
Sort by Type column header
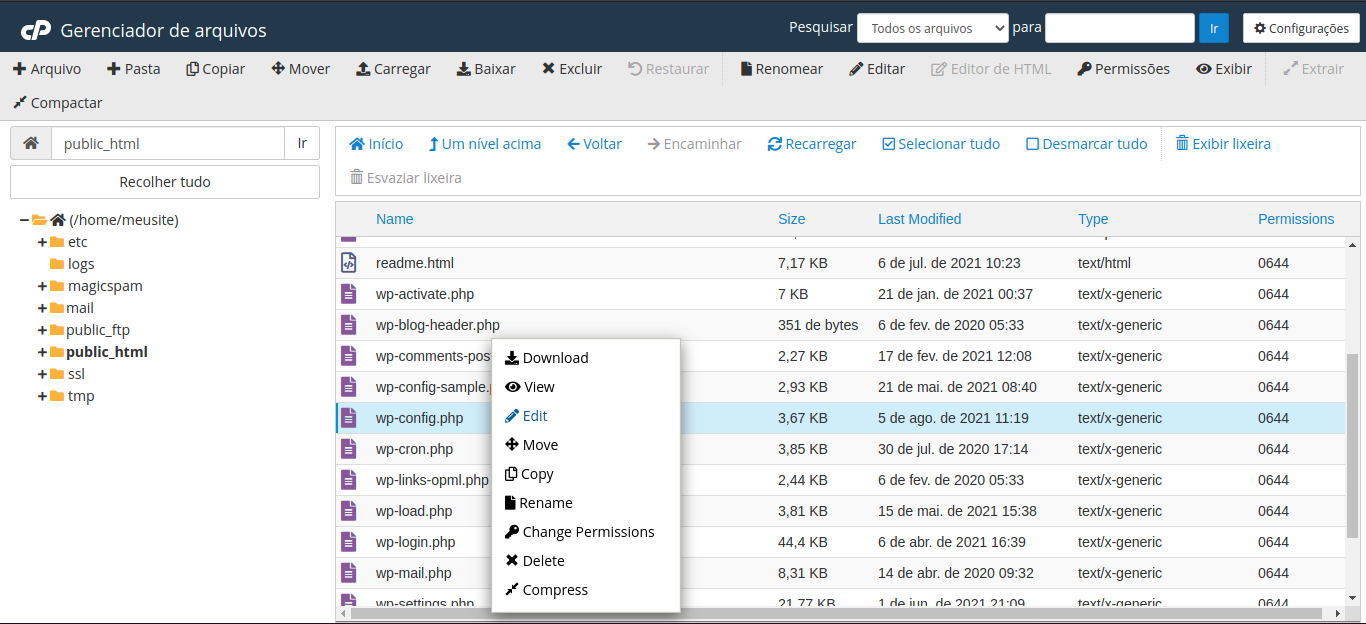coord(1093,219)
